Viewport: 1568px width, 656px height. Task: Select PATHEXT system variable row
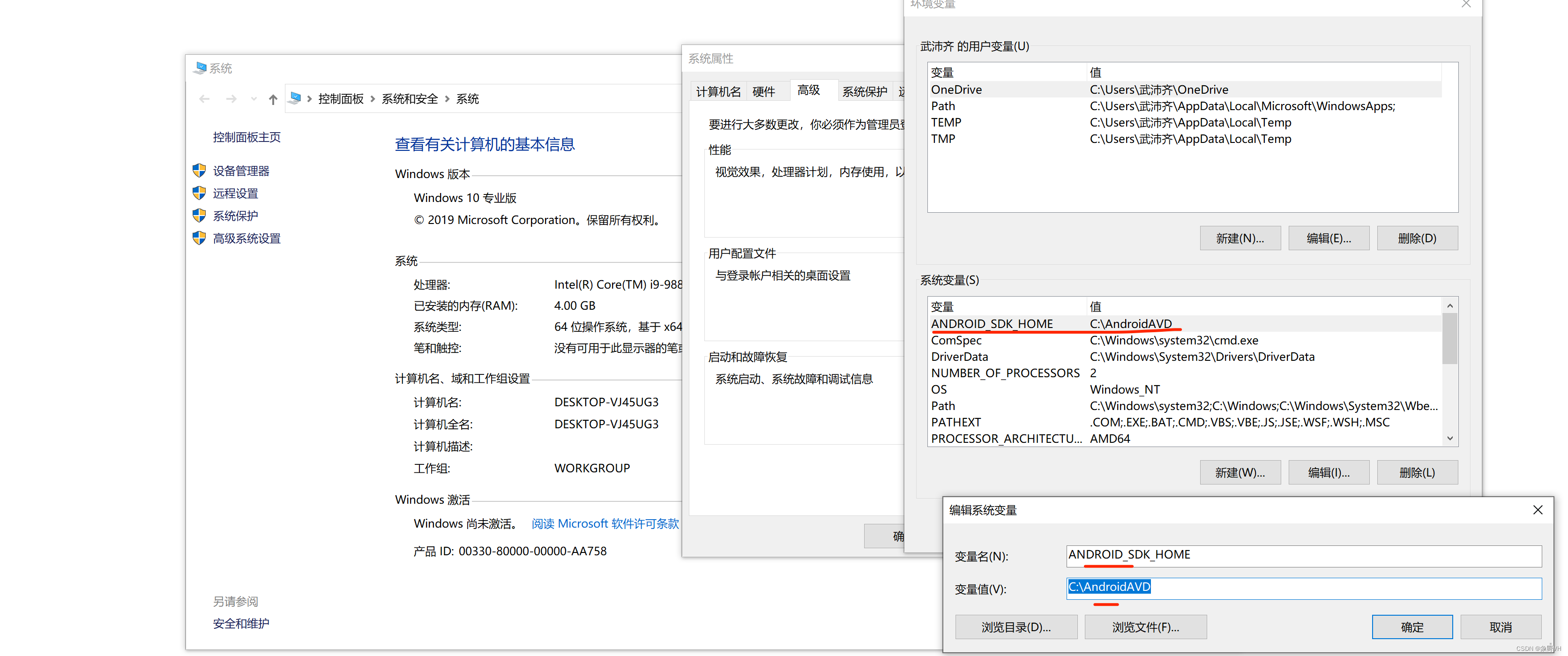point(1185,422)
